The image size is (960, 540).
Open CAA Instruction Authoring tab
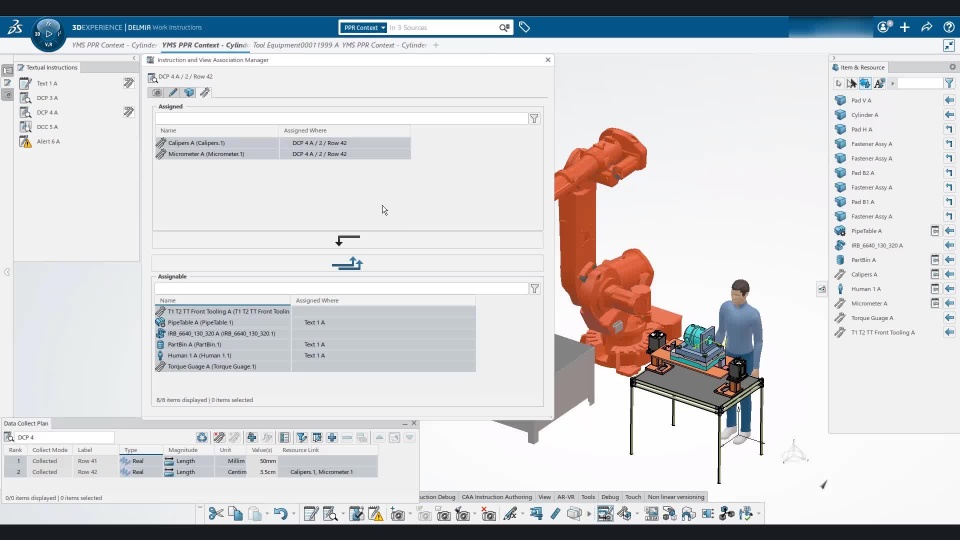497,497
